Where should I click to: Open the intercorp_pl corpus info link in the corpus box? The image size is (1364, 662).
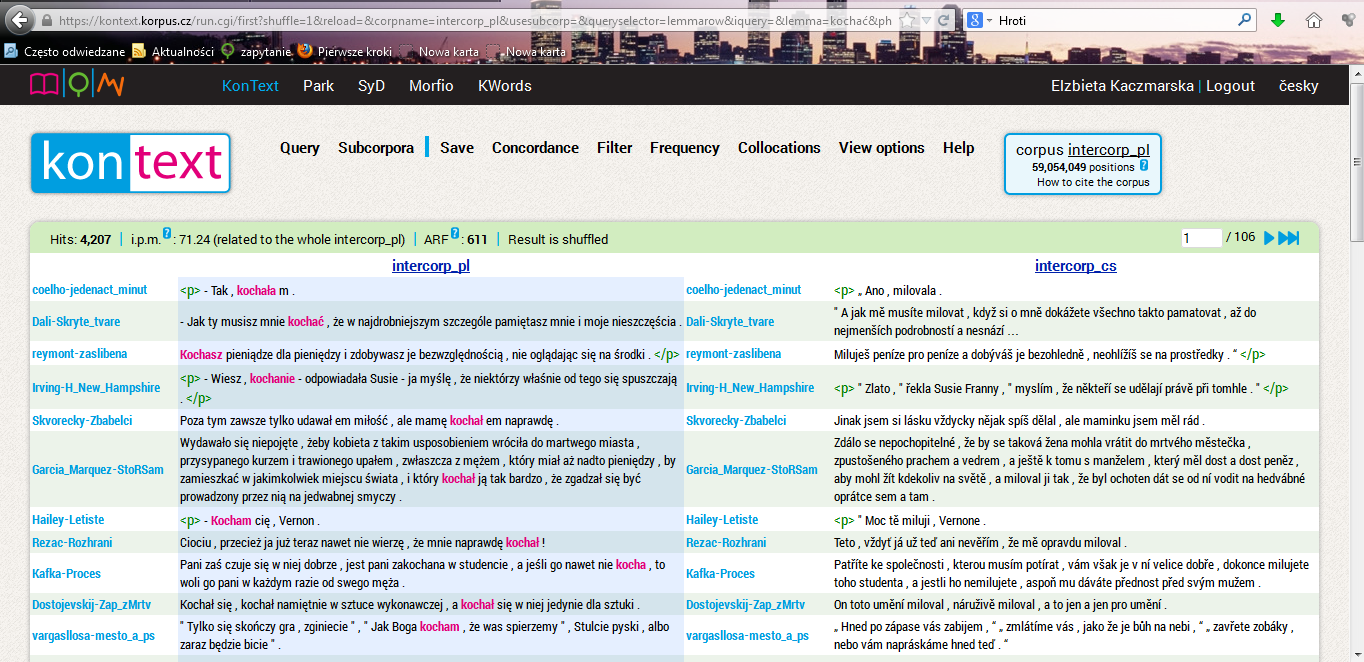tap(1109, 150)
